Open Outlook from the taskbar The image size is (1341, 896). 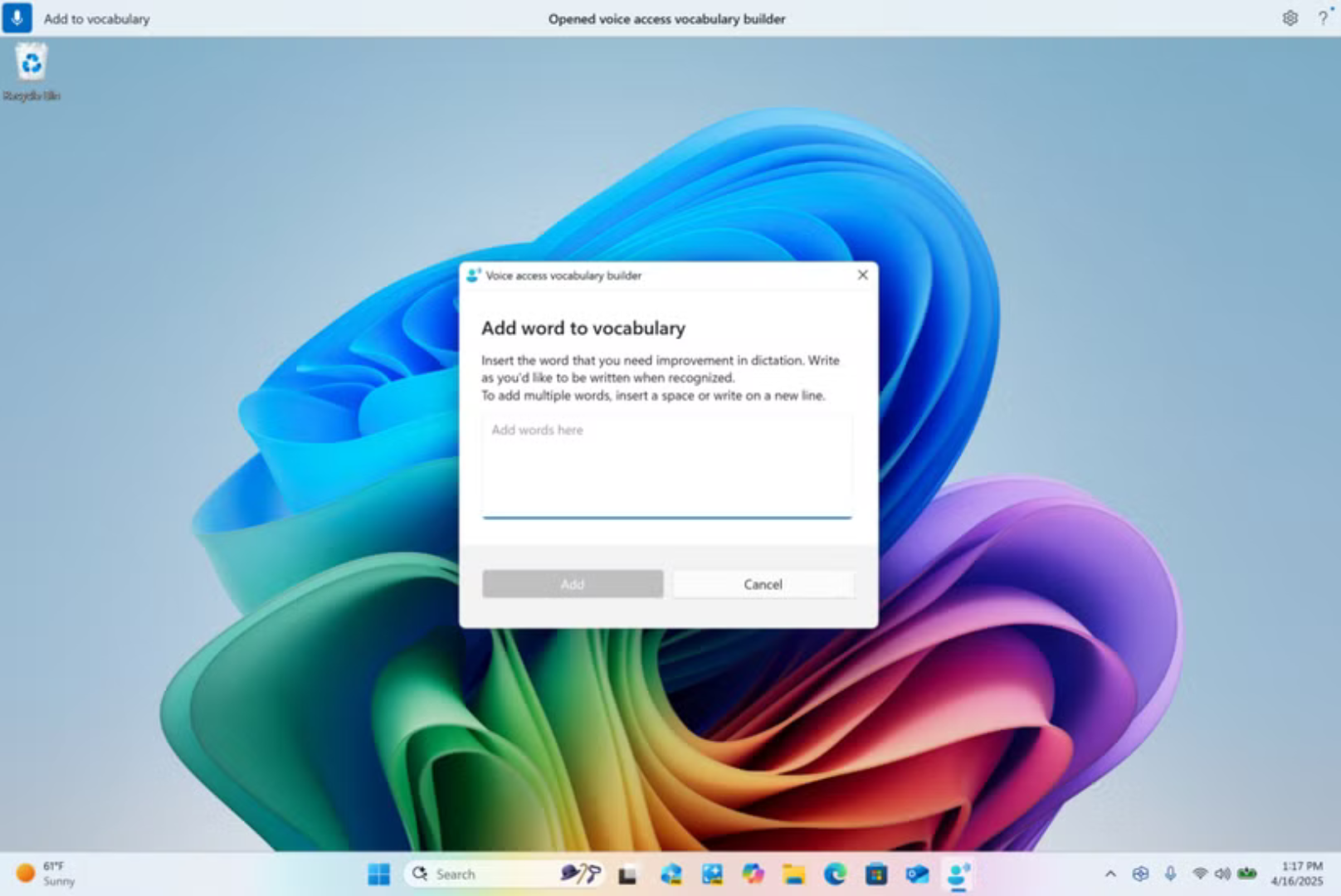[917, 873]
